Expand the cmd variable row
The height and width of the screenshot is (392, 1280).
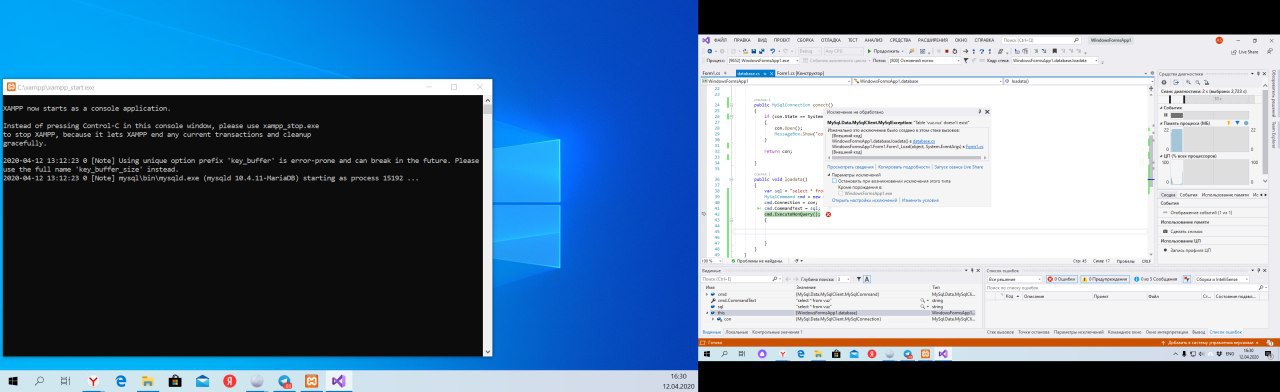coord(708,294)
